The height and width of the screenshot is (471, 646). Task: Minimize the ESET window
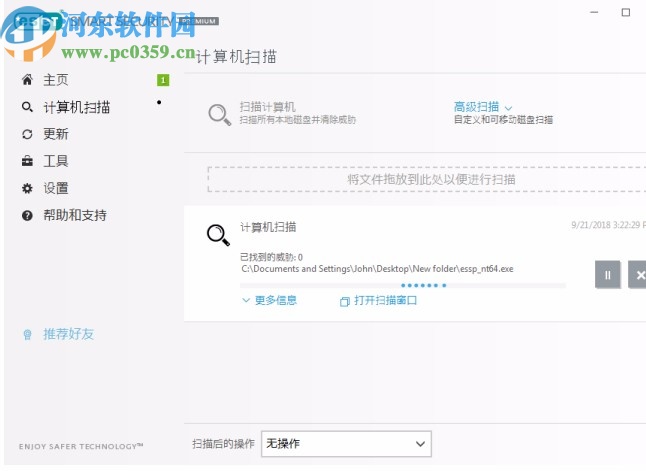(594, 12)
